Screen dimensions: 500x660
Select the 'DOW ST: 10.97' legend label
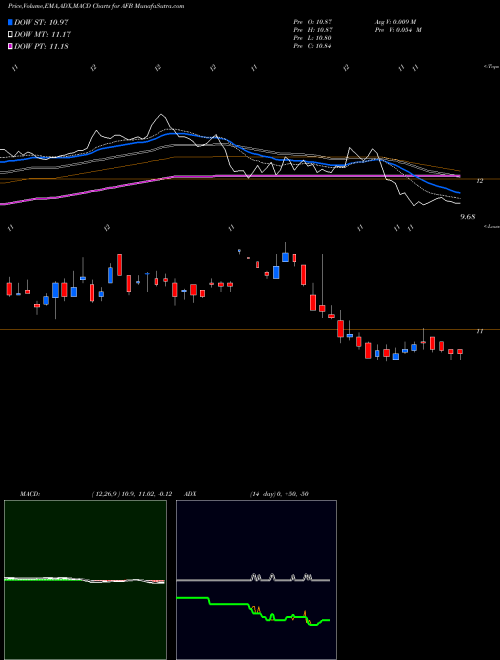pyautogui.click(x=41, y=22)
